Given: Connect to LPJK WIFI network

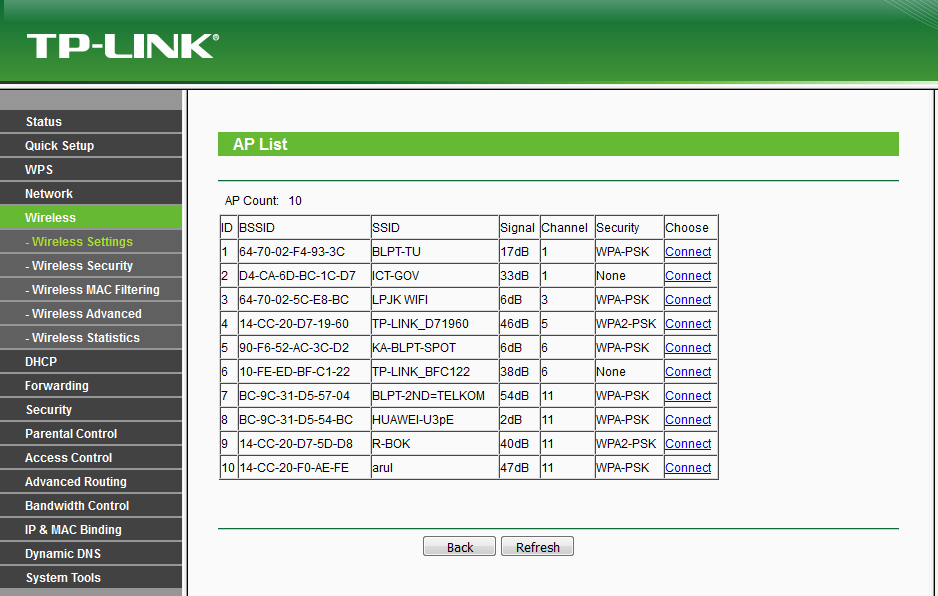Looking at the screenshot, I should coord(688,300).
